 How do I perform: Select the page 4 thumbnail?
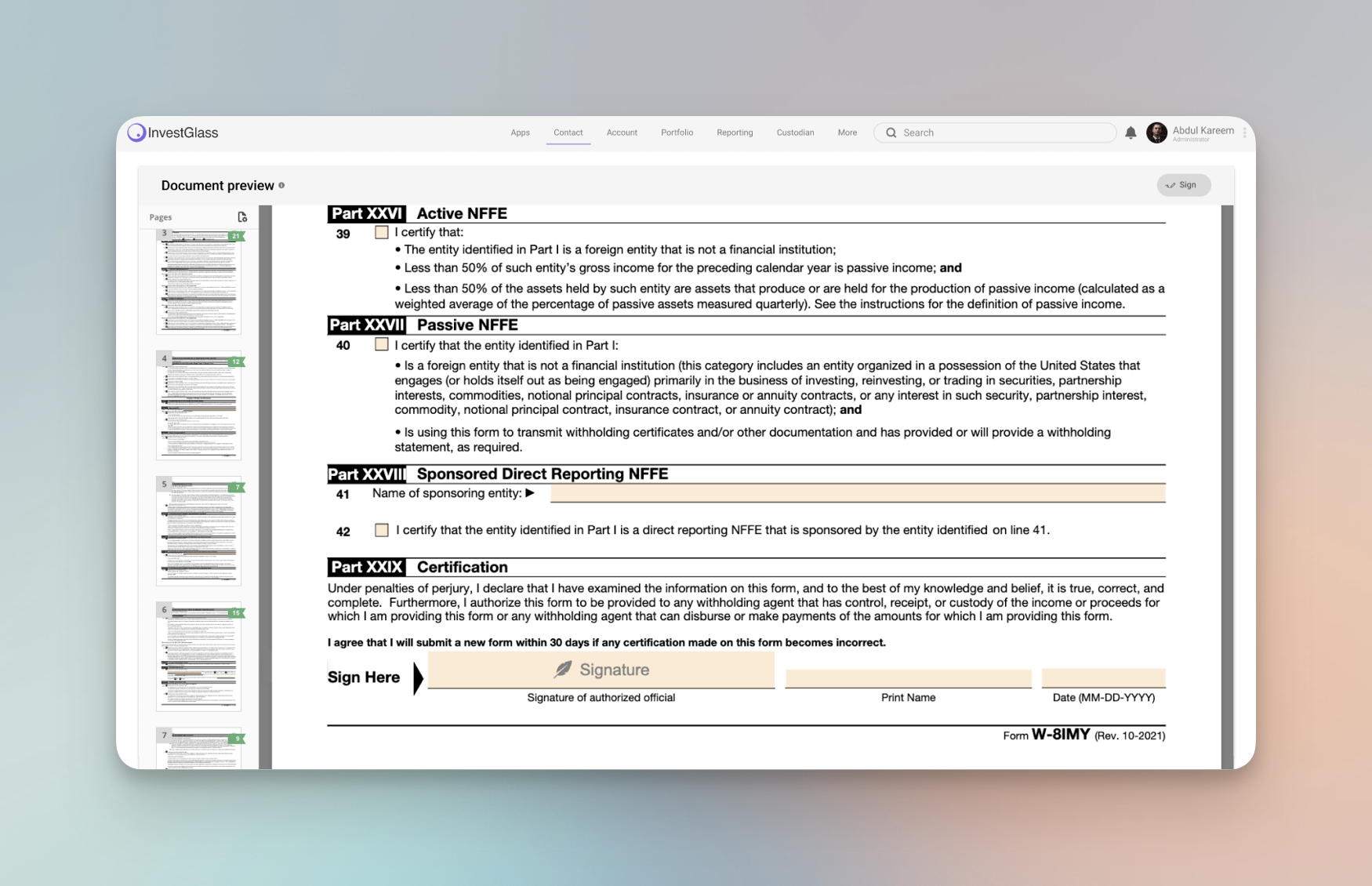[x=198, y=405]
